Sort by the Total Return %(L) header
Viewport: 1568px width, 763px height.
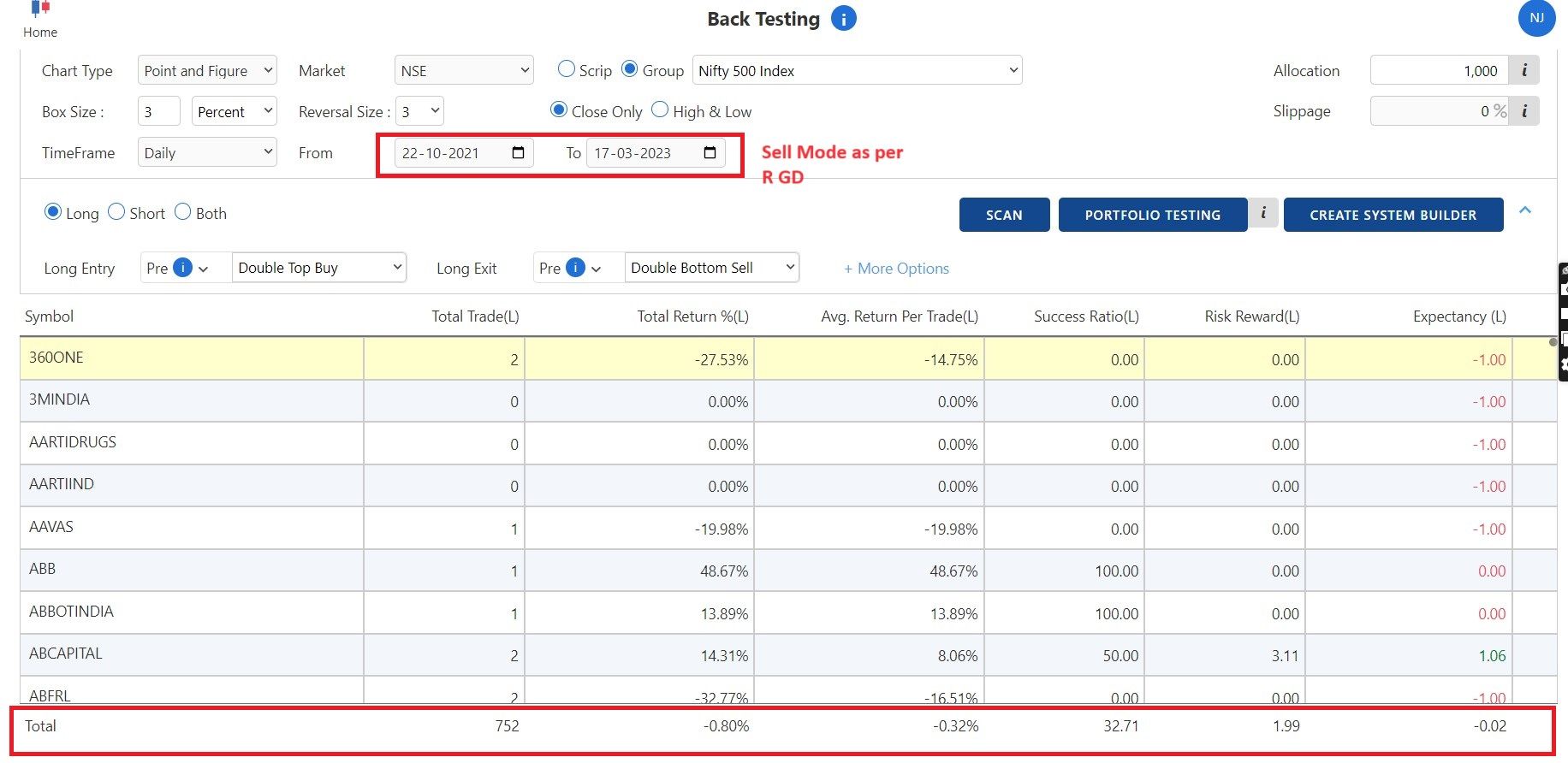[x=692, y=316]
